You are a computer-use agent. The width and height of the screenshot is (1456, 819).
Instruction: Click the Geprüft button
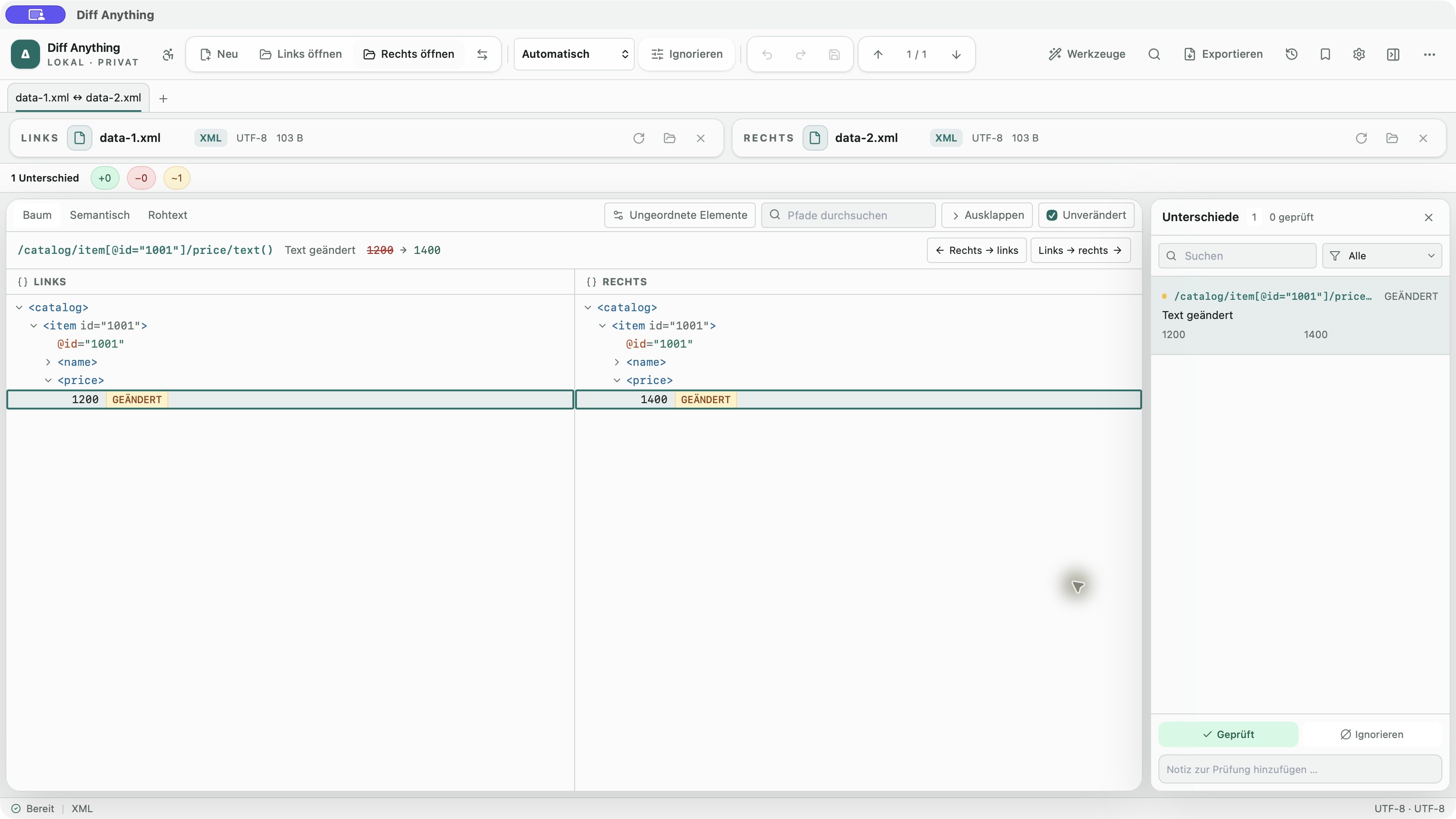click(x=1228, y=734)
